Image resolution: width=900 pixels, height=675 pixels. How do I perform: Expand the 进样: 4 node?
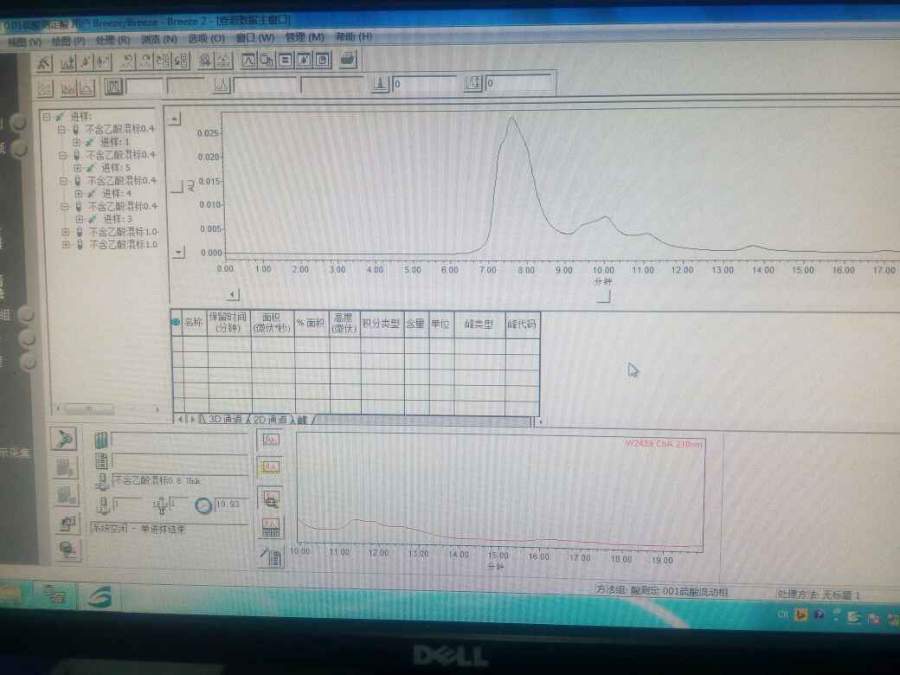pyautogui.click(x=79, y=193)
